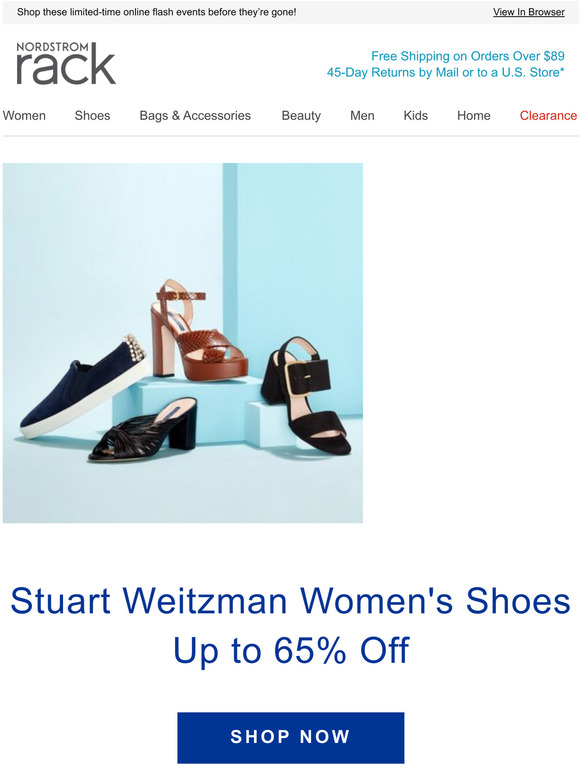Open the red Clearance link
The image size is (580, 774).
[x=548, y=116]
